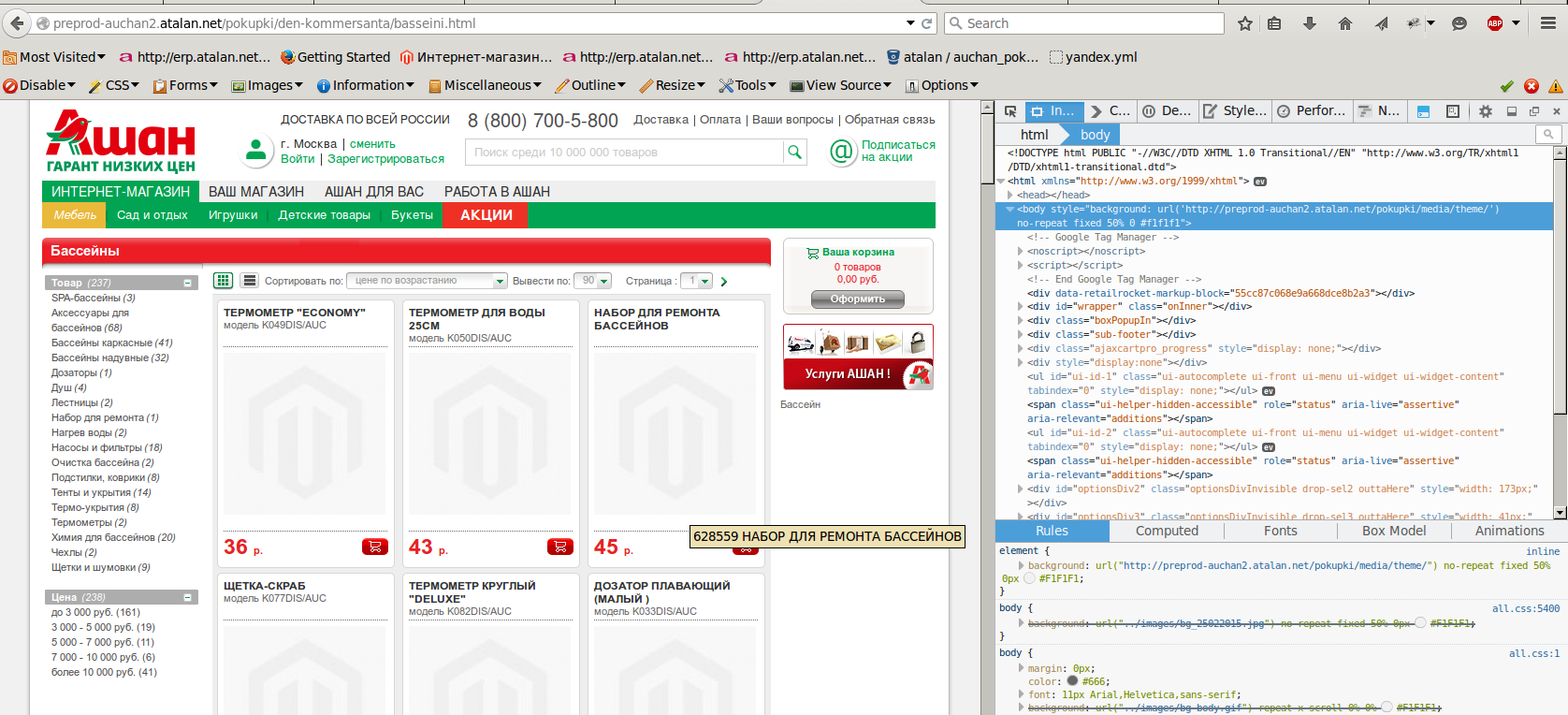Click the #666 color swatch
The image size is (1568, 715).
point(1072,681)
